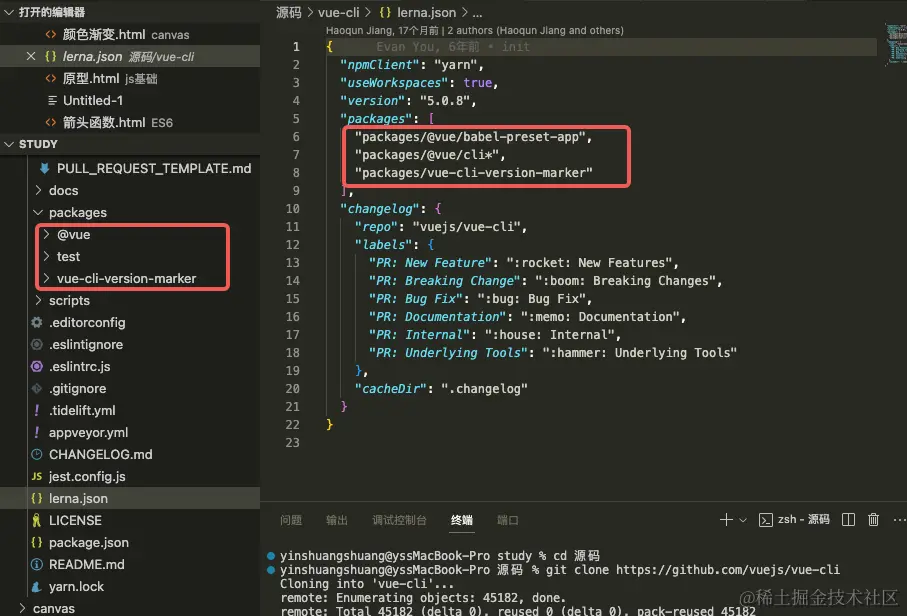Click the "npmClient": "yarn" line
This screenshot has width=907, height=616.
point(411,65)
